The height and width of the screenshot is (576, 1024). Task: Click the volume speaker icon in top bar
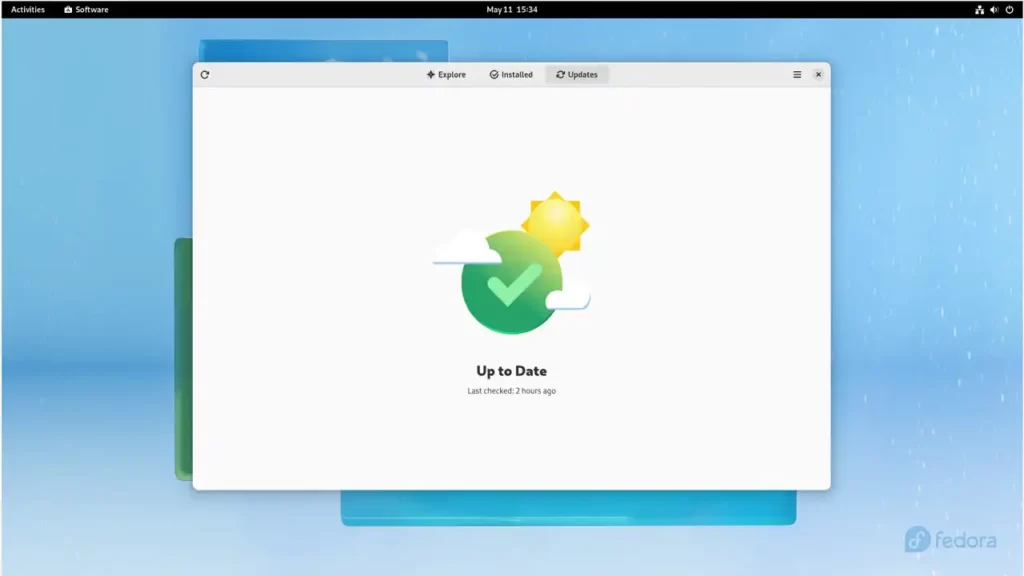click(x=994, y=9)
